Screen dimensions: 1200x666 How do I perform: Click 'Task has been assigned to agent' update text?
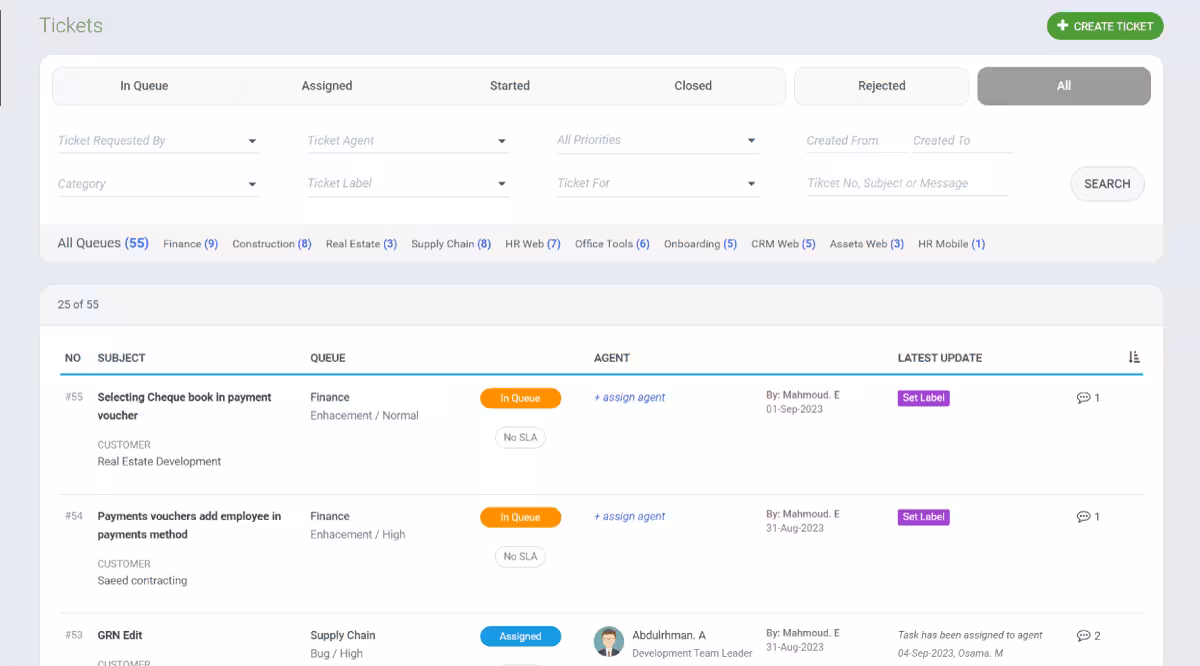[x=970, y=635]
